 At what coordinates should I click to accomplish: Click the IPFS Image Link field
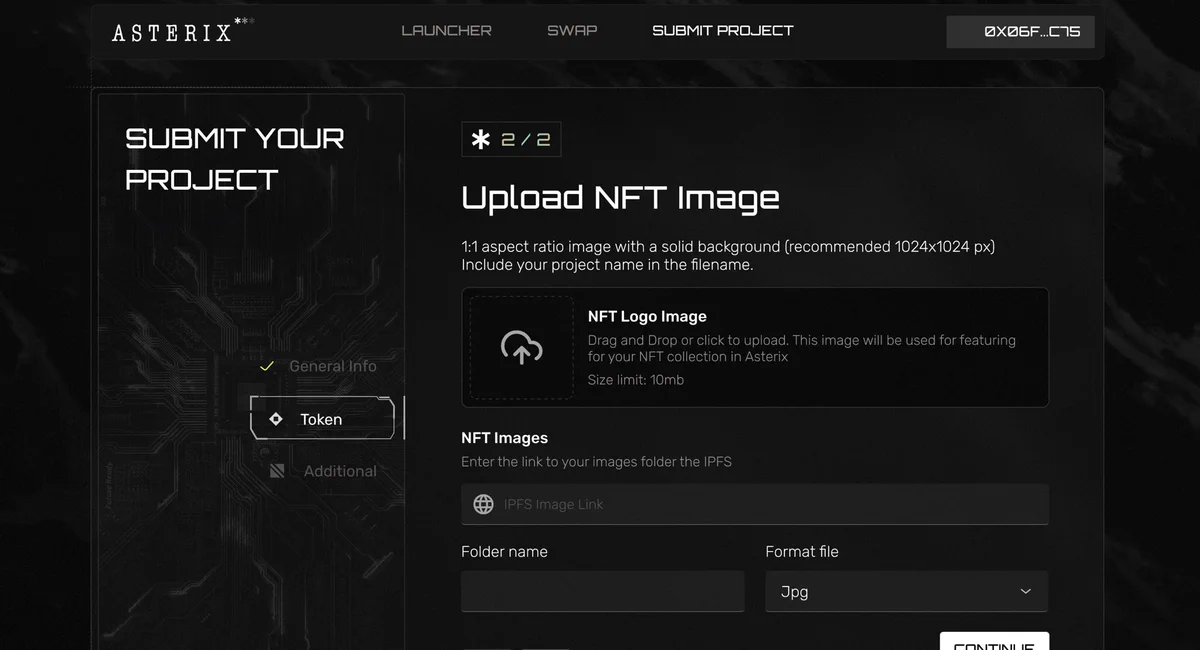pos(755,504)
